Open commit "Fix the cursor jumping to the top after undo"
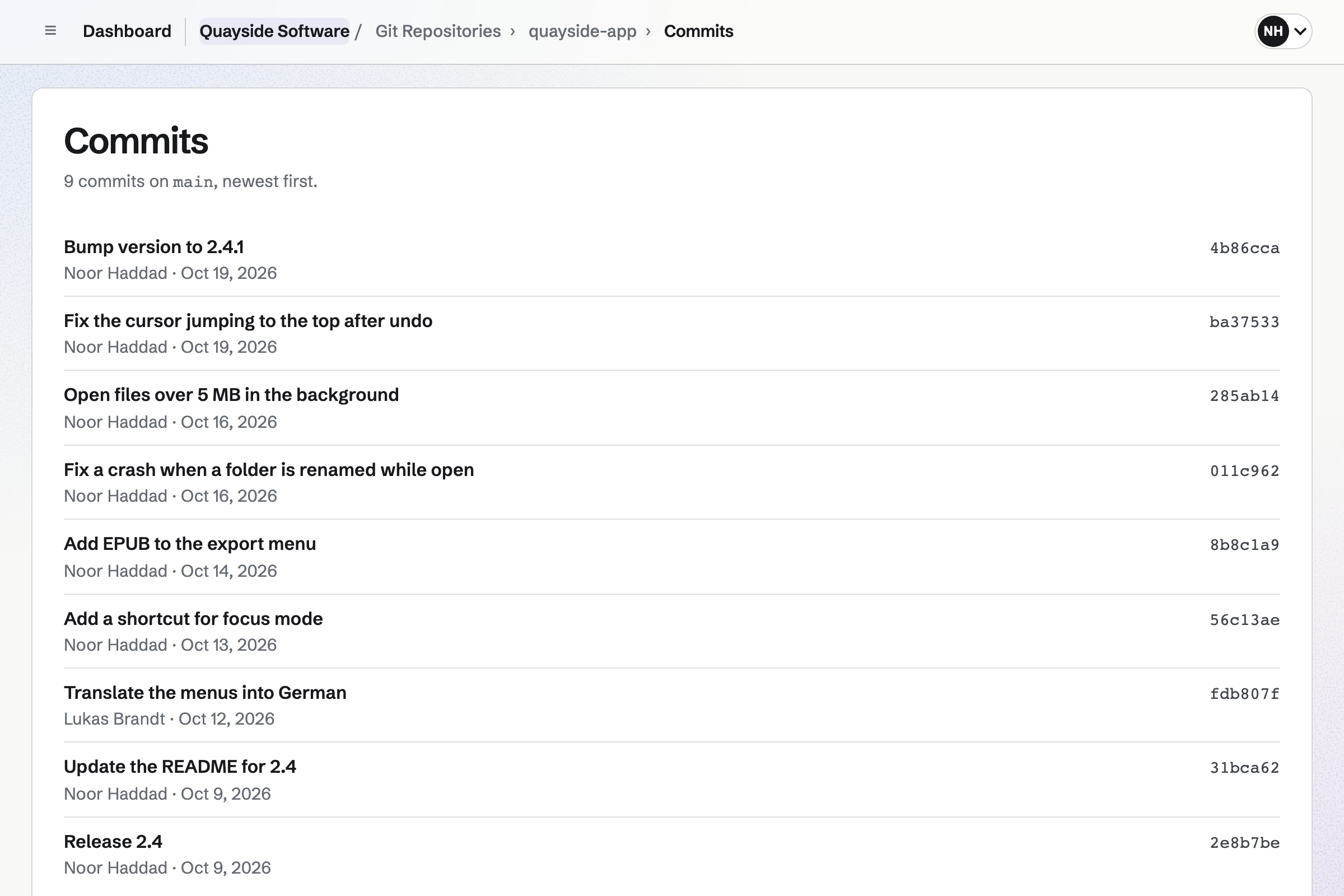This screenshot has height=896, width=1344. coord(248,321)
